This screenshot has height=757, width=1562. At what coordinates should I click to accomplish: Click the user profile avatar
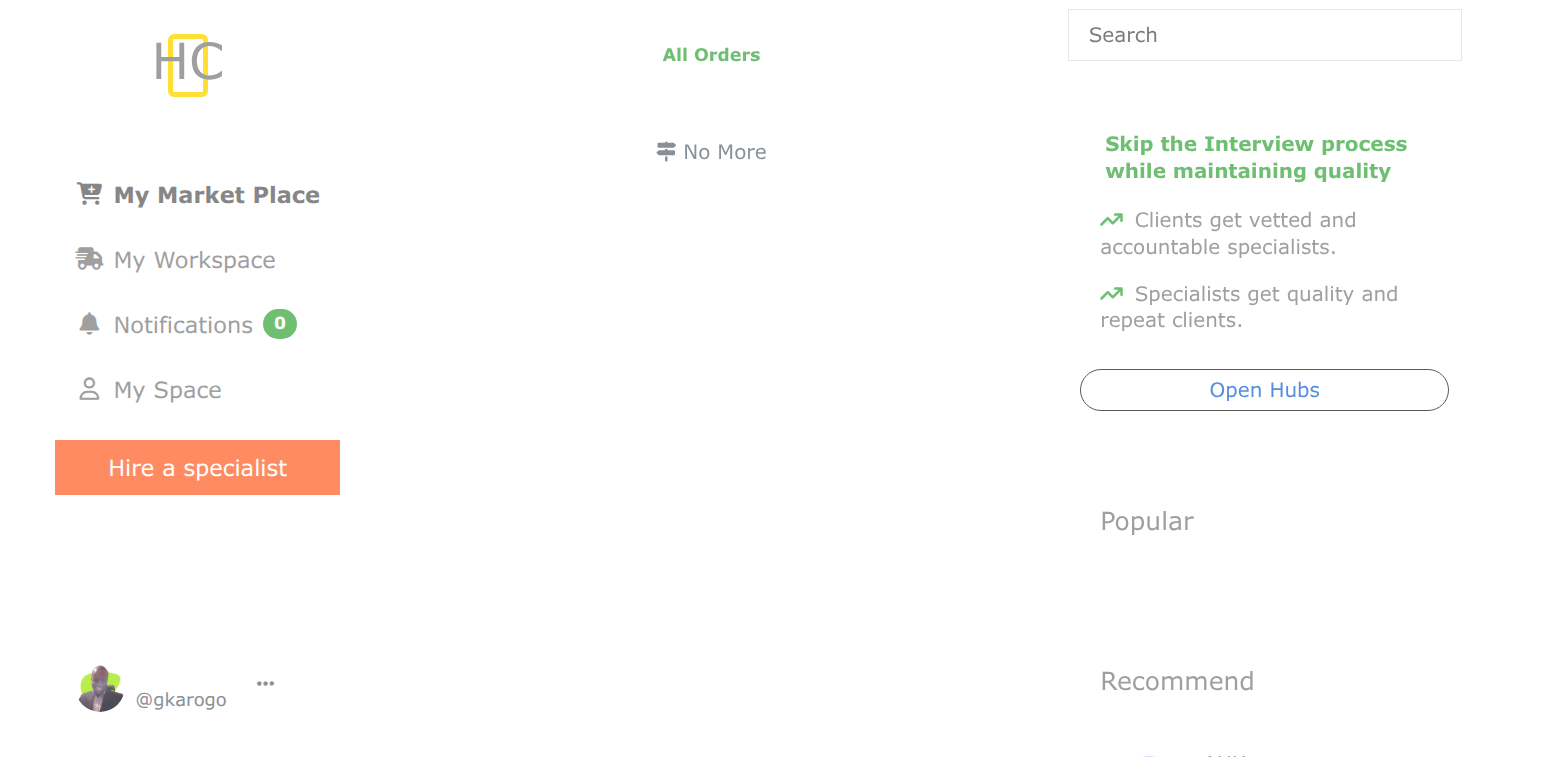100,688
